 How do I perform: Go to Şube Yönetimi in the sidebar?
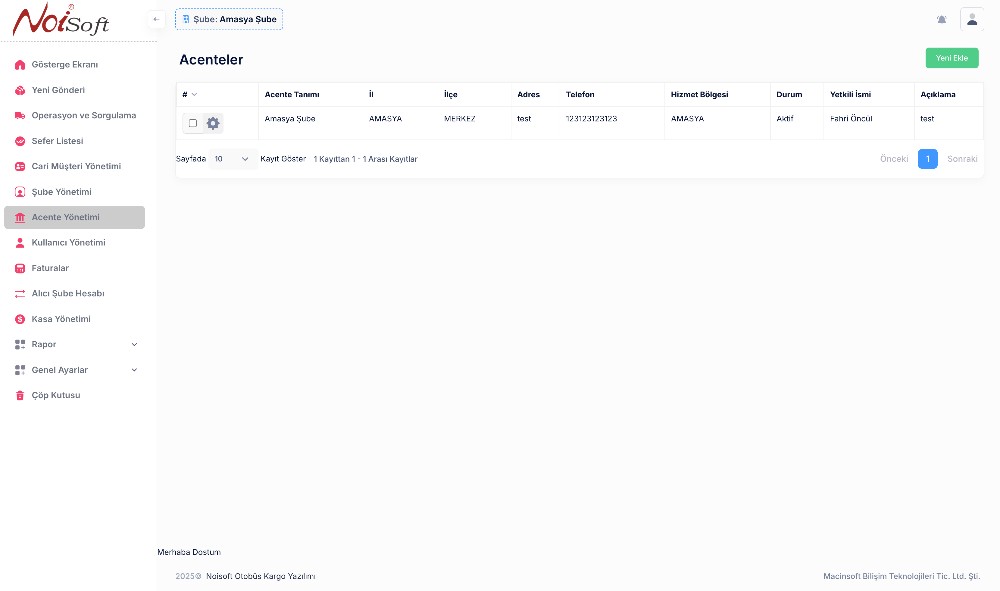pos(62,192)
